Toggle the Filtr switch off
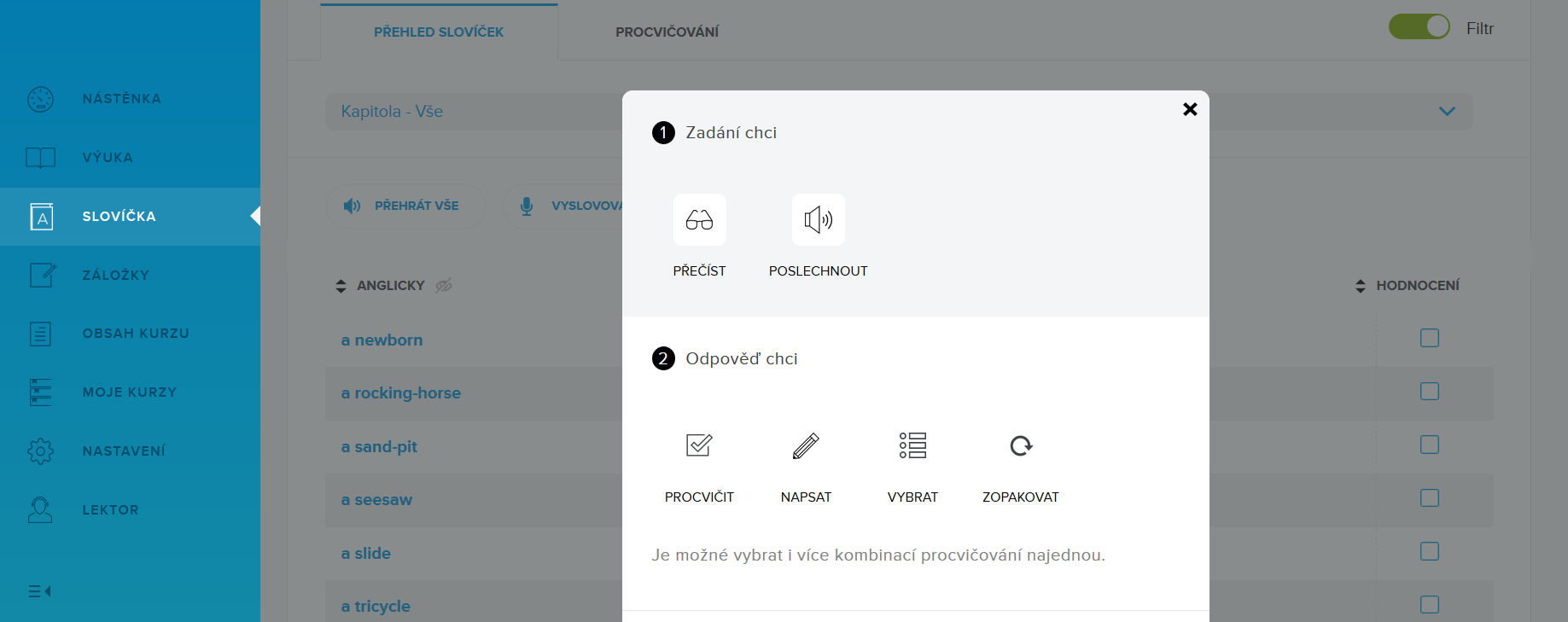The image size is (1568, 622). click(x=1419, y=27)
